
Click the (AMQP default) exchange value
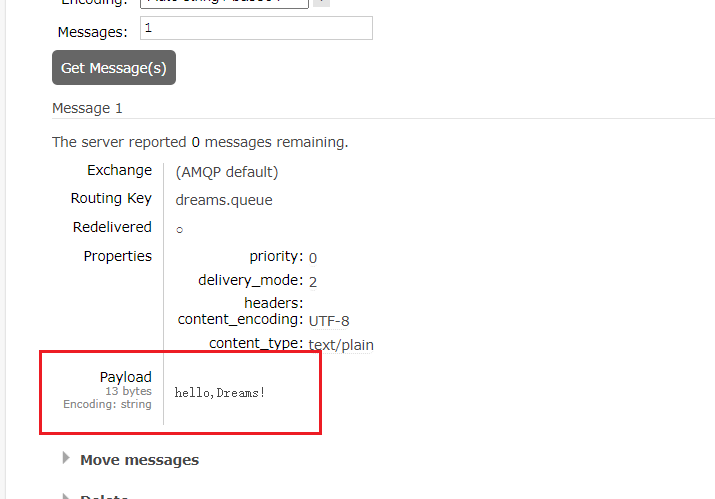(227, 172)
